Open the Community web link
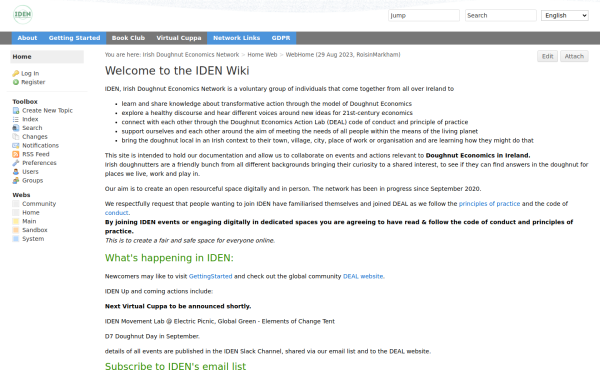The image size is (600, 375). [x=39, y=204]
